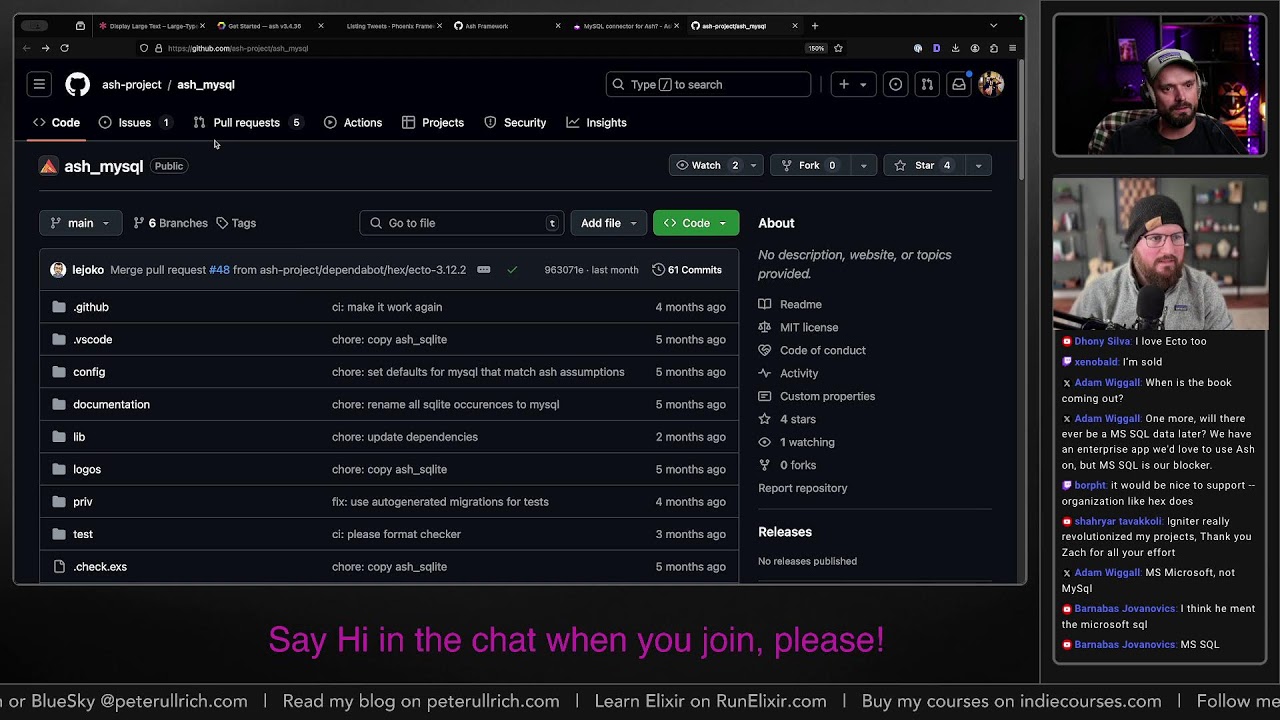Screen dimensions: 1280x720
Task: Click the GitHub Octocat logo
Action: click(77, 85)
